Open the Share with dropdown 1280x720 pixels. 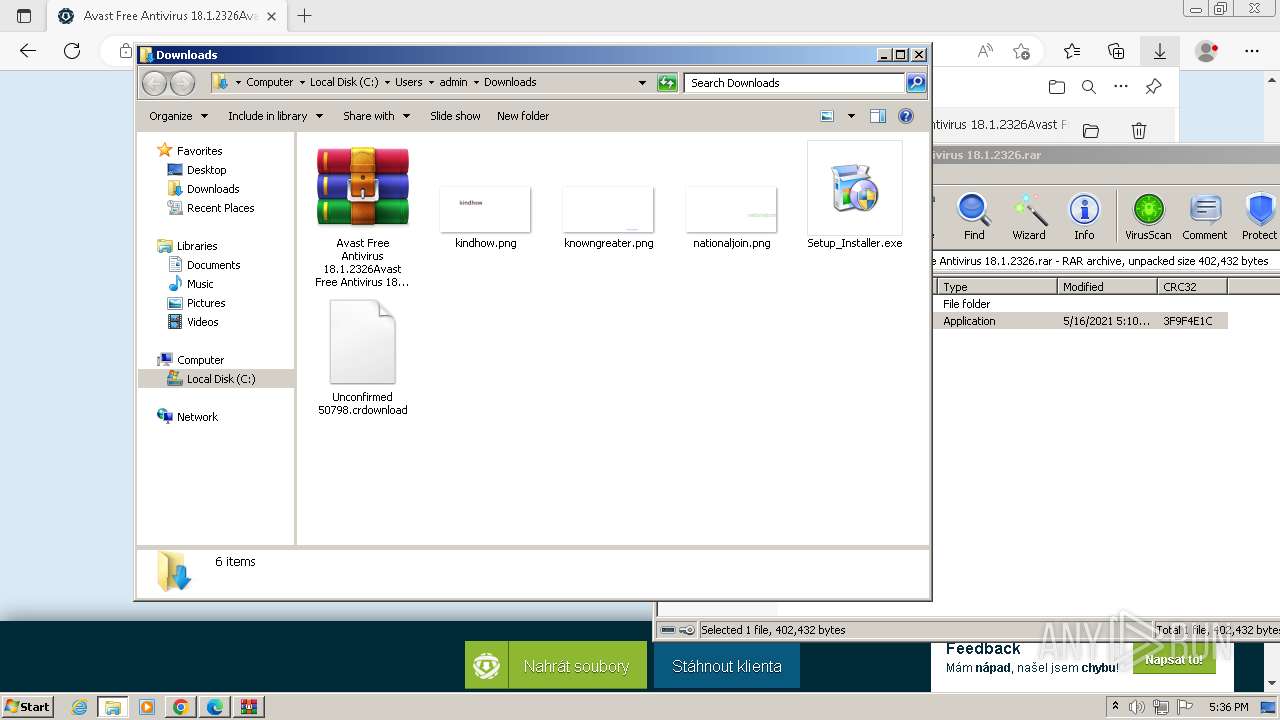(376, 116)
